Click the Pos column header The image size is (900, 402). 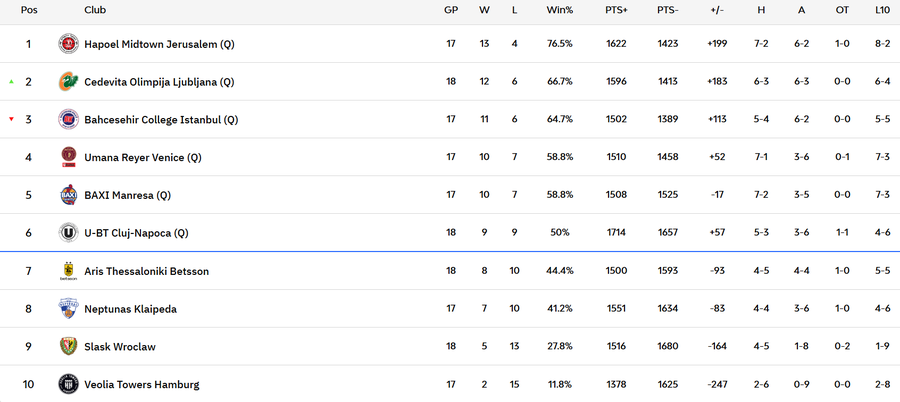[29, 10]
